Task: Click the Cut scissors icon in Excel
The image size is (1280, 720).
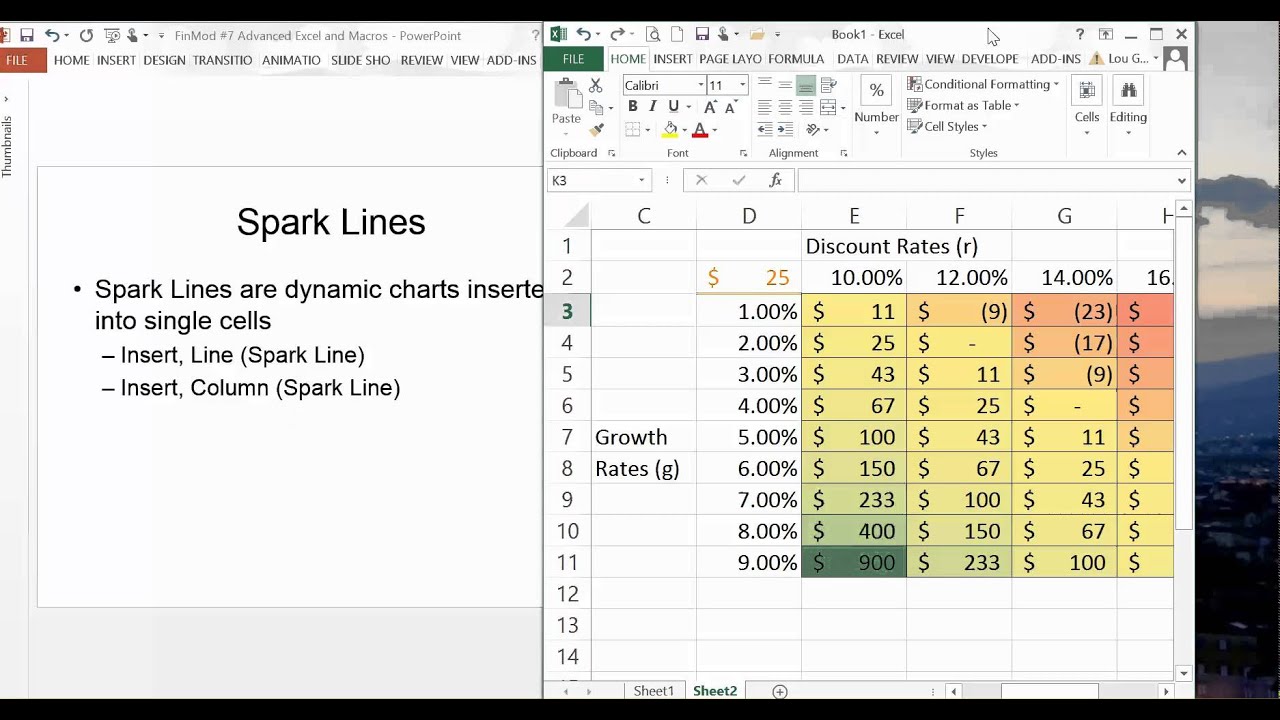Action: (x=596, y=86)
